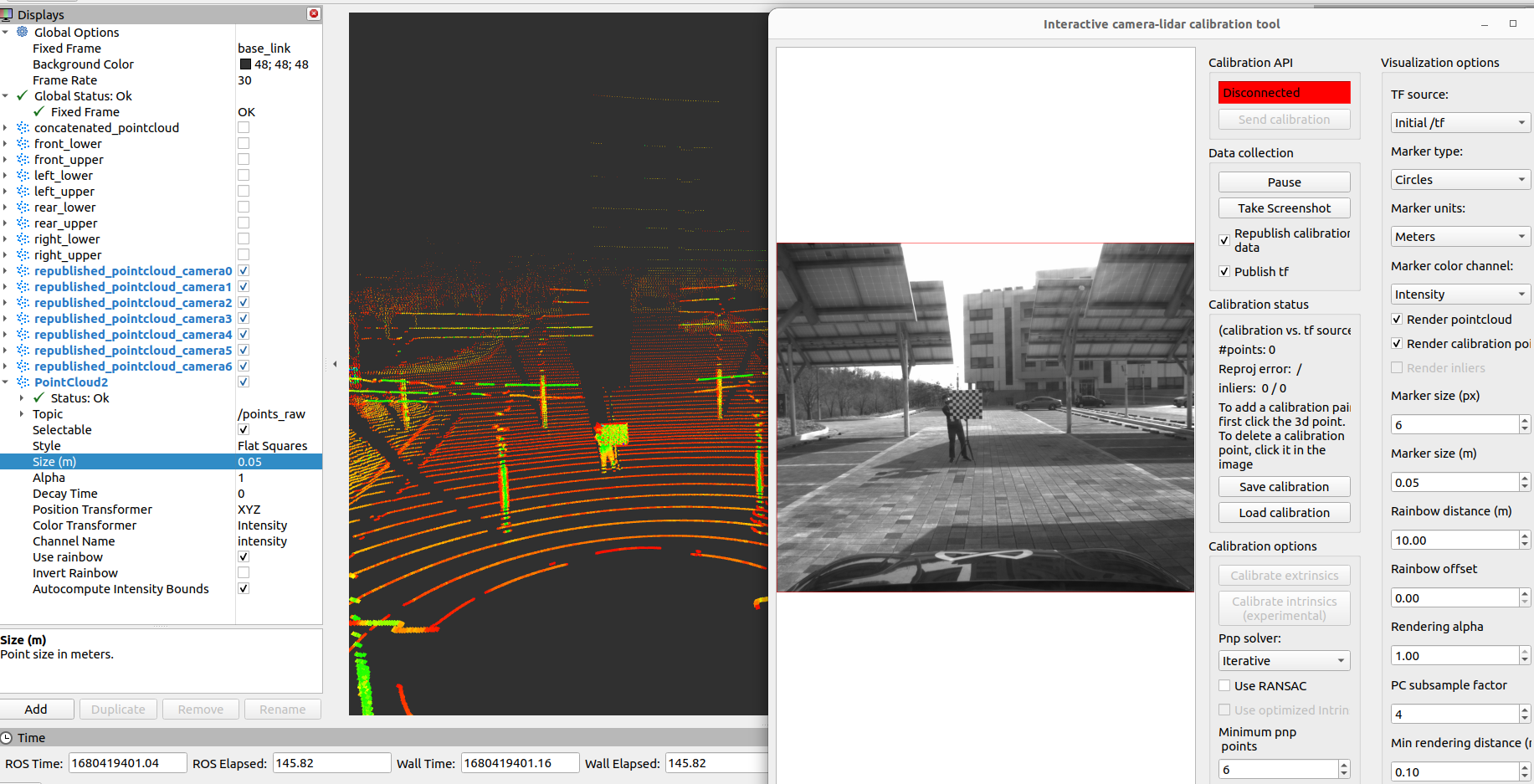Open the Pnp solver Iterative dropdown
1534x784 pixels.
click(1284, 660)
